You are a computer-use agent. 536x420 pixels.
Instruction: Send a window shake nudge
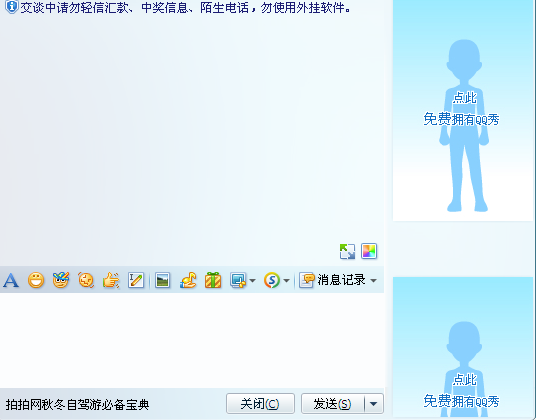pos(86,280)
